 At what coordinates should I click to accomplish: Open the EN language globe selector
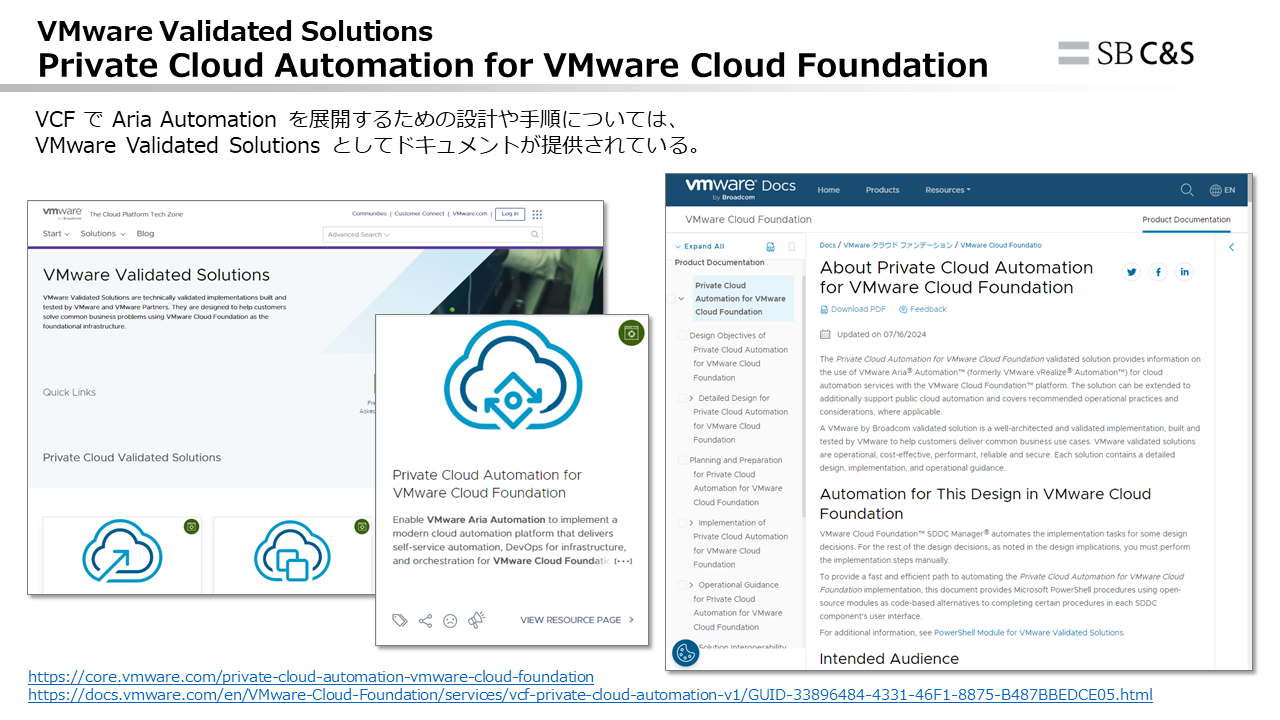(x=1222, y=190)
